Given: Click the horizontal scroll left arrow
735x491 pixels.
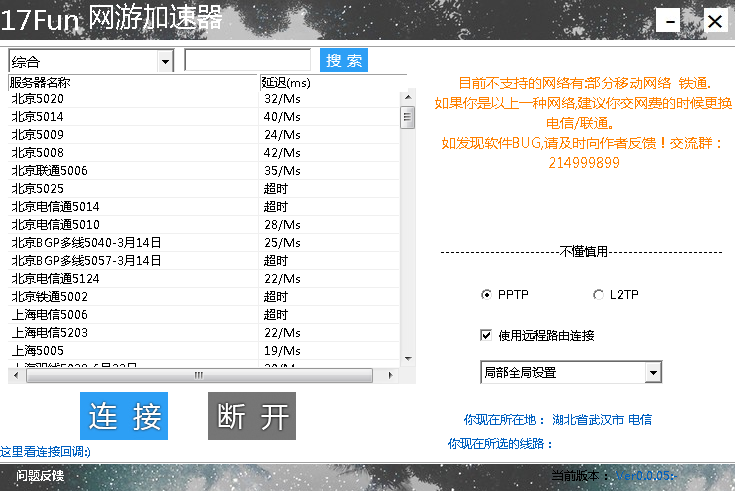Looking at the screenshot, I should (16, 375).
